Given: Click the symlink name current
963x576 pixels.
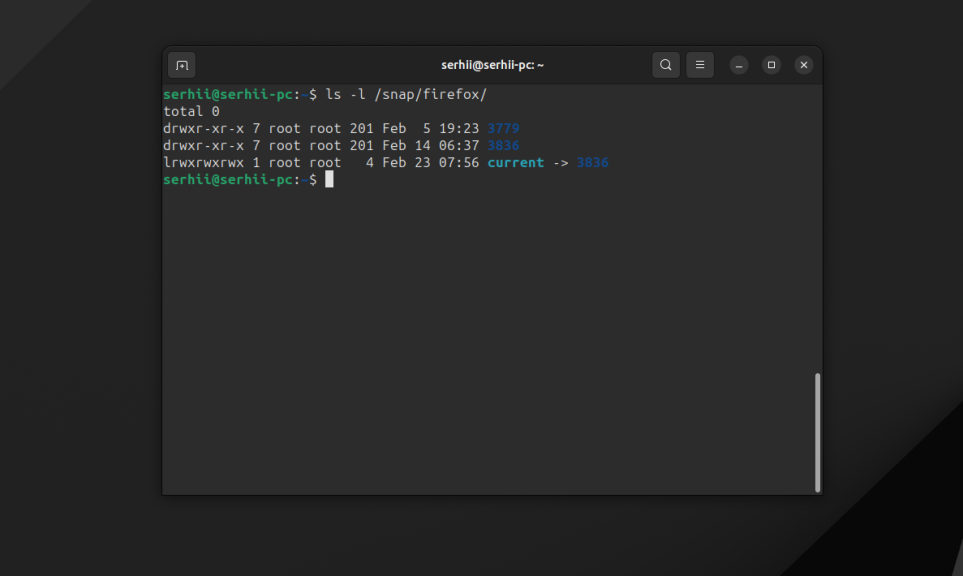Looking at the screenshot, I should point(515,163).
